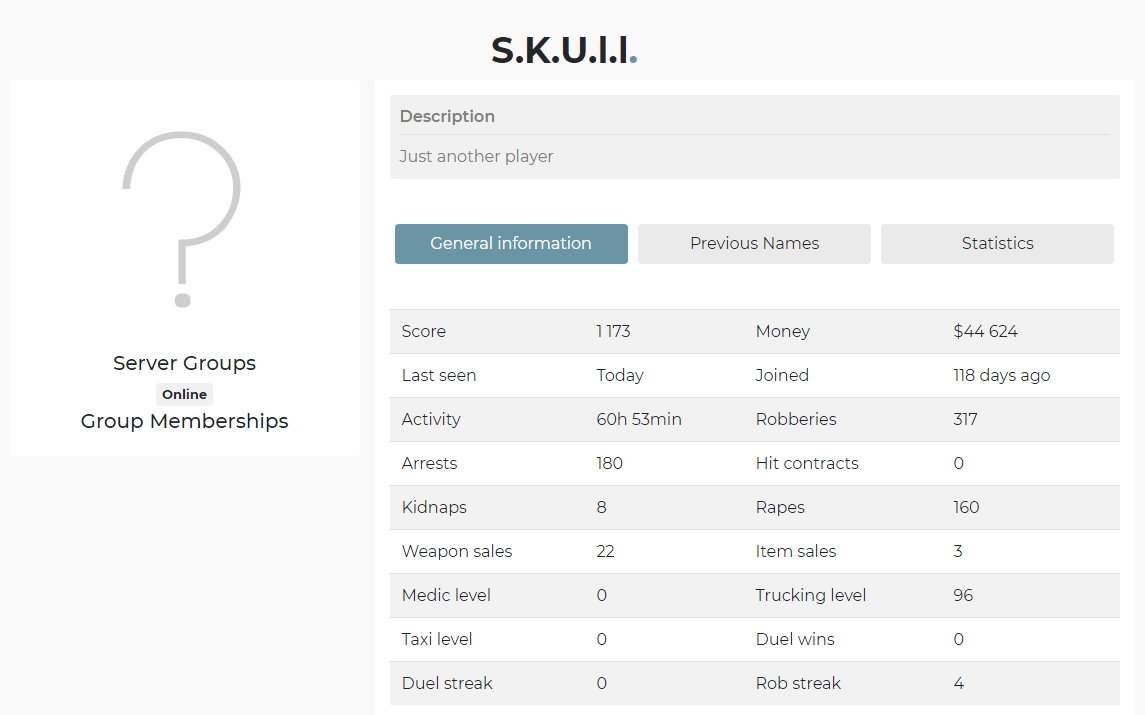Select the Server Groups heading
The height and width of the screenshot is (715, 1145).
(x=185, y=363)
